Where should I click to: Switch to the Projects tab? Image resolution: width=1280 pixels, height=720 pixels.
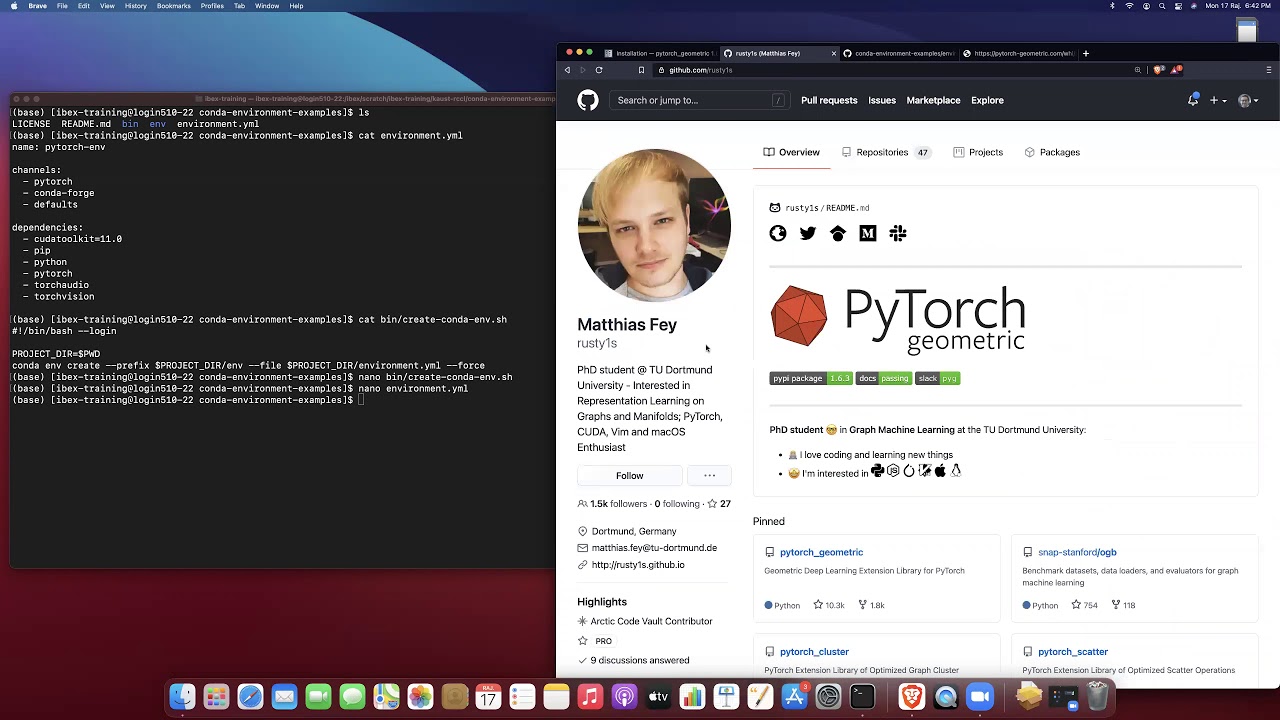(x=978, y=152)
